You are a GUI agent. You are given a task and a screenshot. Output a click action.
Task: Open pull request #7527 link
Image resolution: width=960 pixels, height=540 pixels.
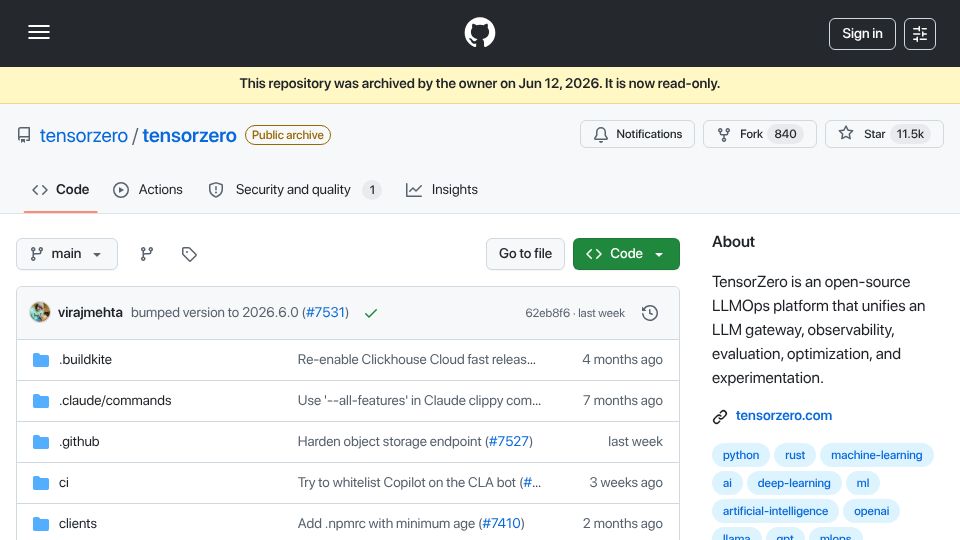[508, 441]
